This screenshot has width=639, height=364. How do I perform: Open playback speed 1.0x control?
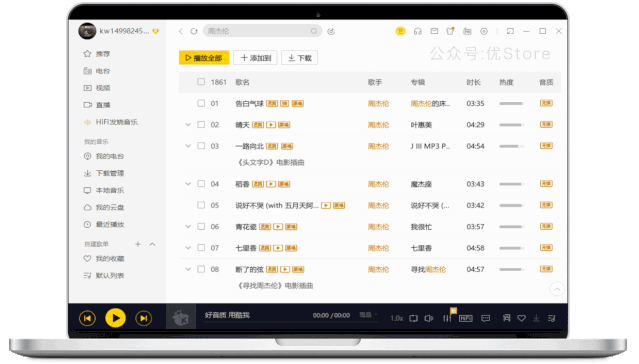(x=397, y=318)
